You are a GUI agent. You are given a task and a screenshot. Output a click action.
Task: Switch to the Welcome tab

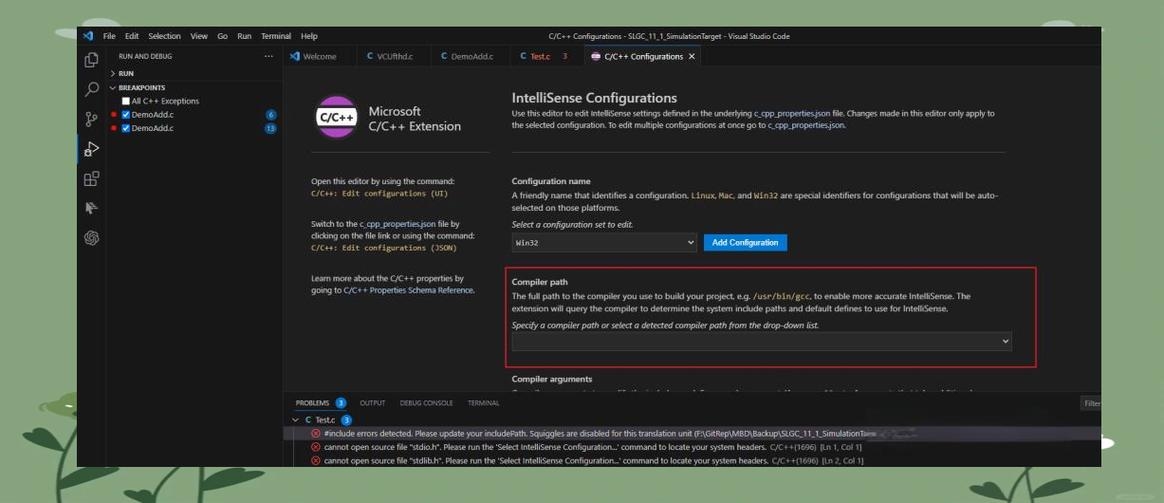pyautogui.click(x=319, y=56)
